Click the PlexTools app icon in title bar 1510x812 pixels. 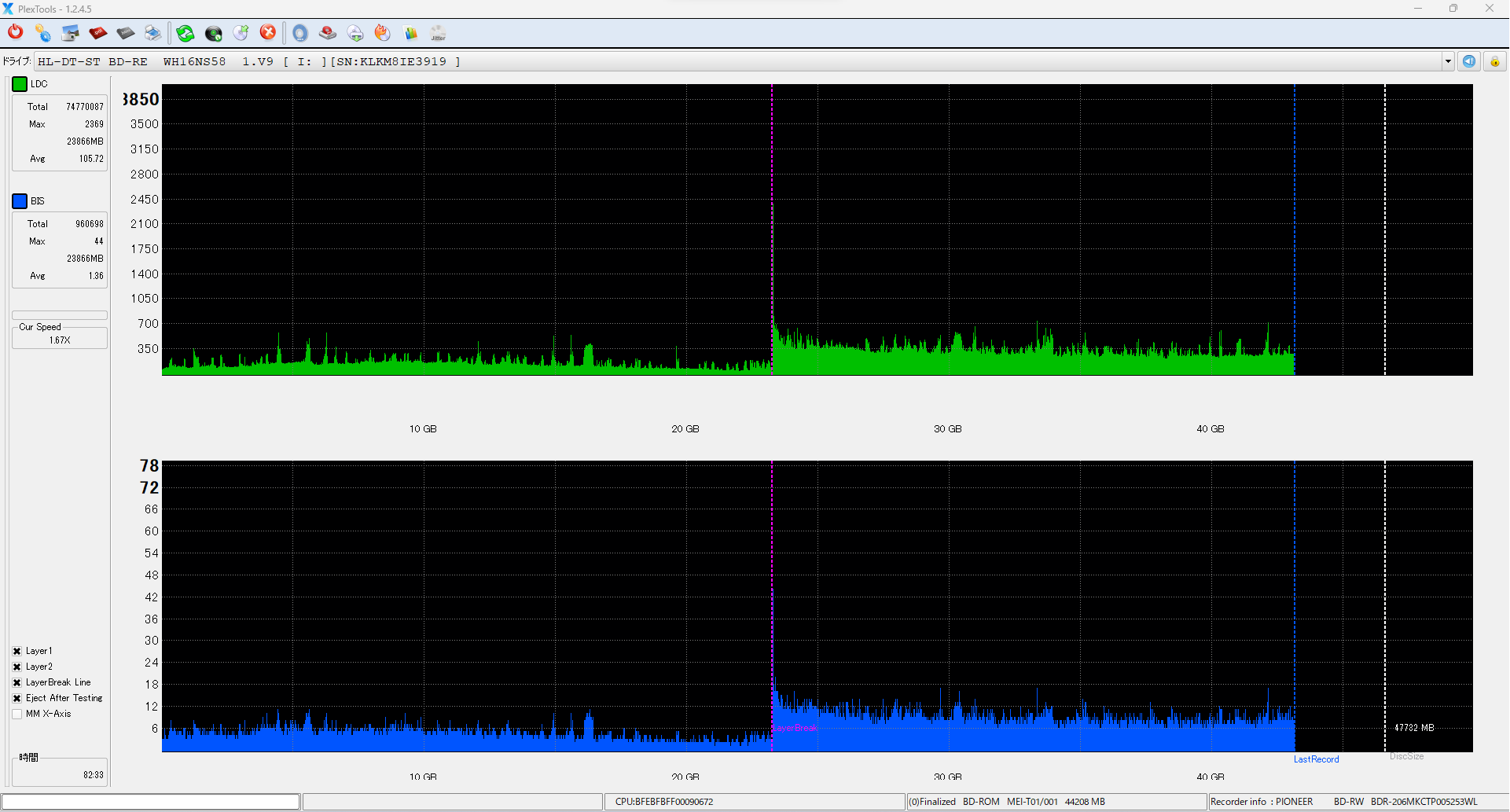click(8, 9)
